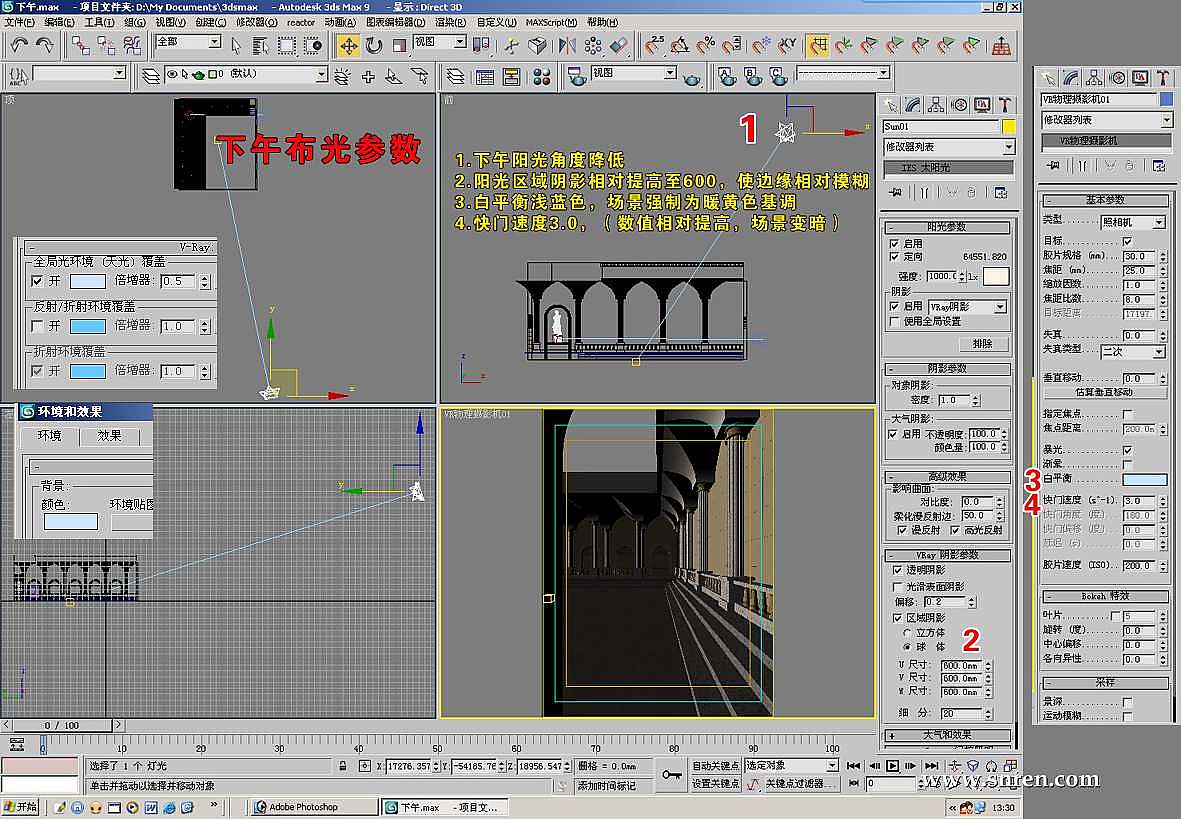Open the Utilities hammer panel
Screen dimensions: 1181x819
1005,104
